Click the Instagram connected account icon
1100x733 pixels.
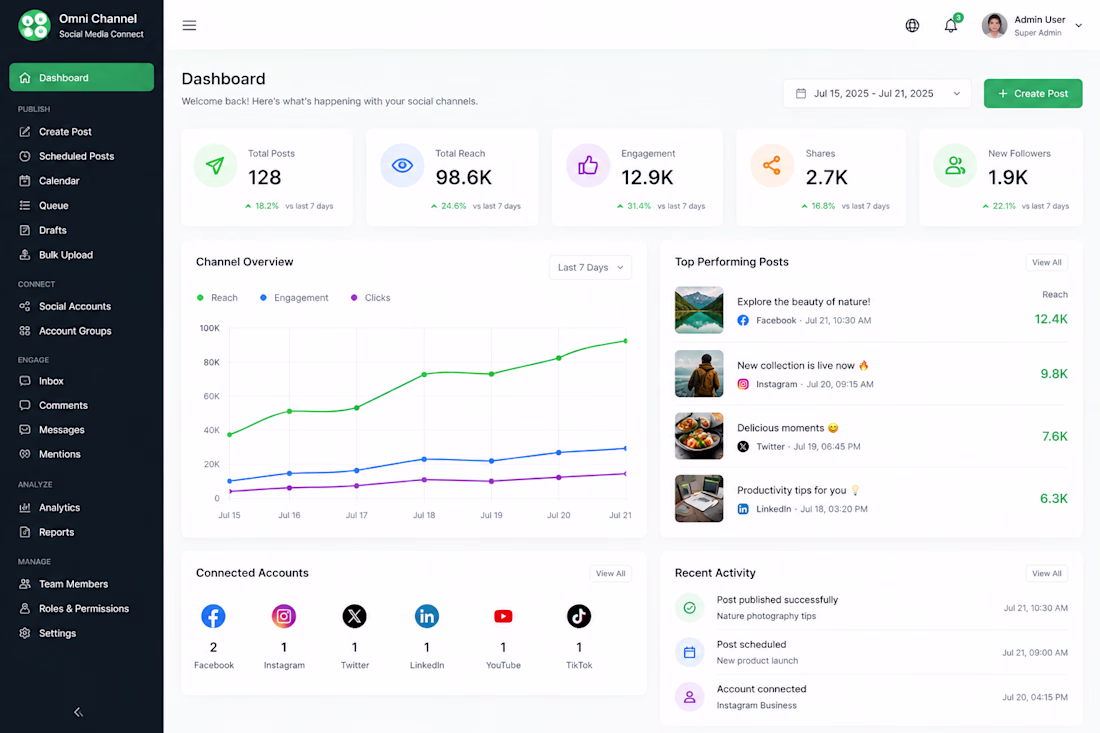point(283,616)
